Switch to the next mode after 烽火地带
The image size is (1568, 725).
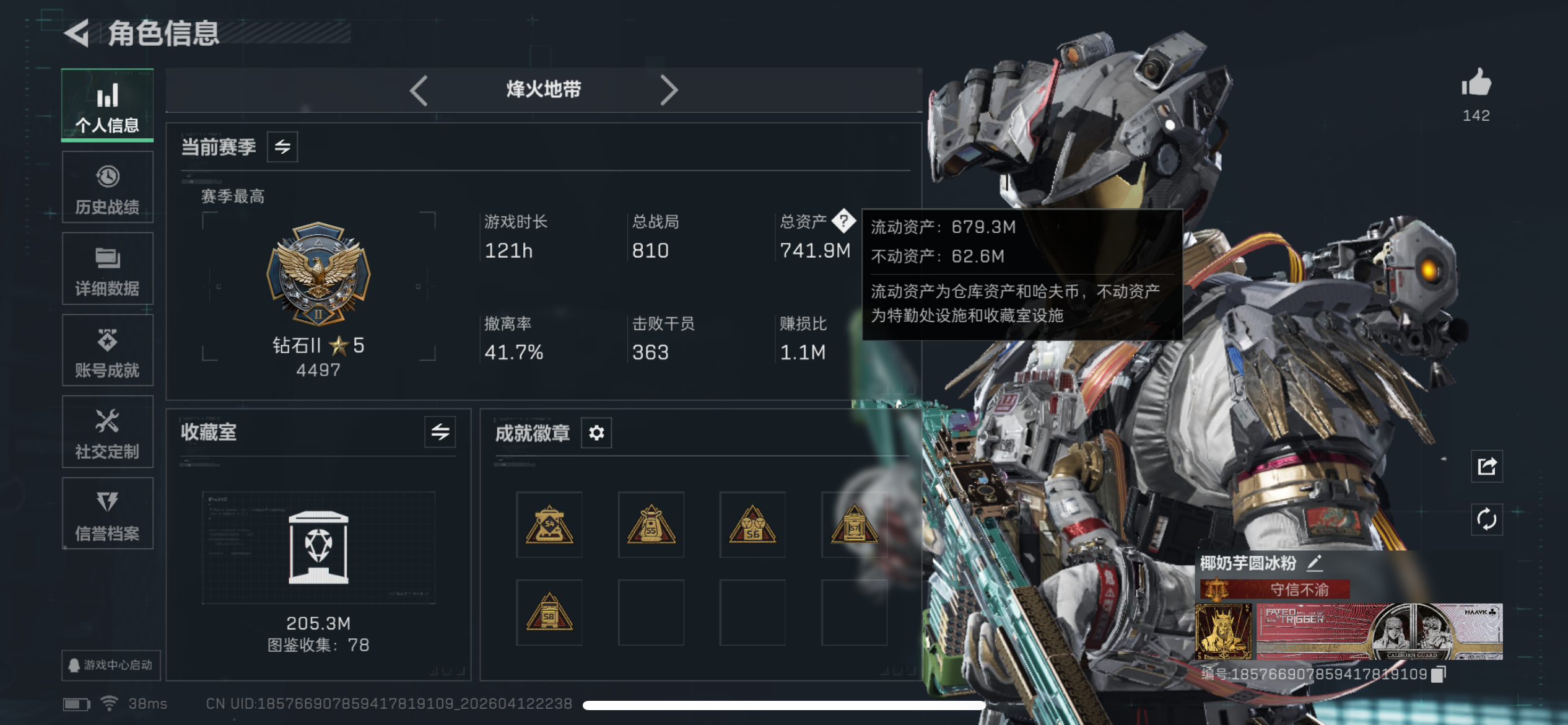[x=669, y=90]
